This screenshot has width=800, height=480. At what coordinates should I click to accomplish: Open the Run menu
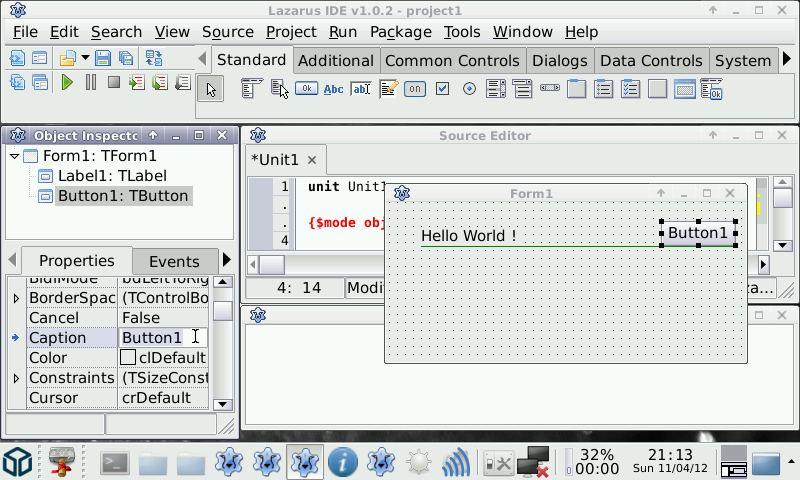[342, 32]
